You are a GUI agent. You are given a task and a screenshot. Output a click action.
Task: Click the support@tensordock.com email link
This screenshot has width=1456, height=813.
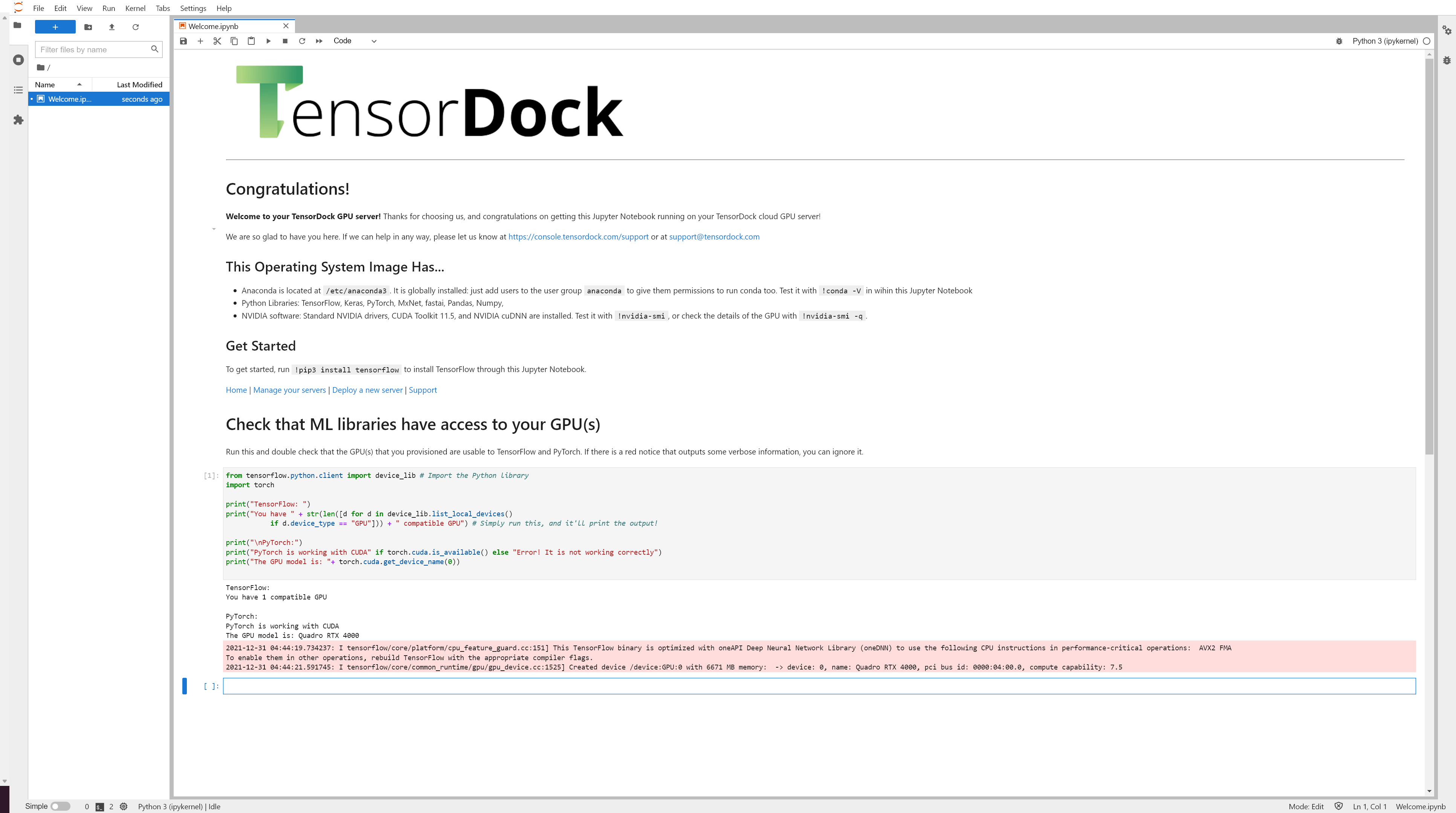click(x=714, y=236)
